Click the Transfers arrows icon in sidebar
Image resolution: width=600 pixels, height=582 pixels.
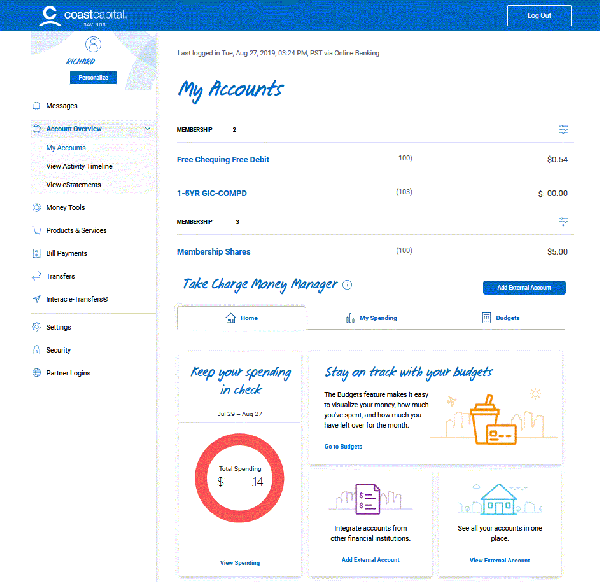[x=36, y=276]
